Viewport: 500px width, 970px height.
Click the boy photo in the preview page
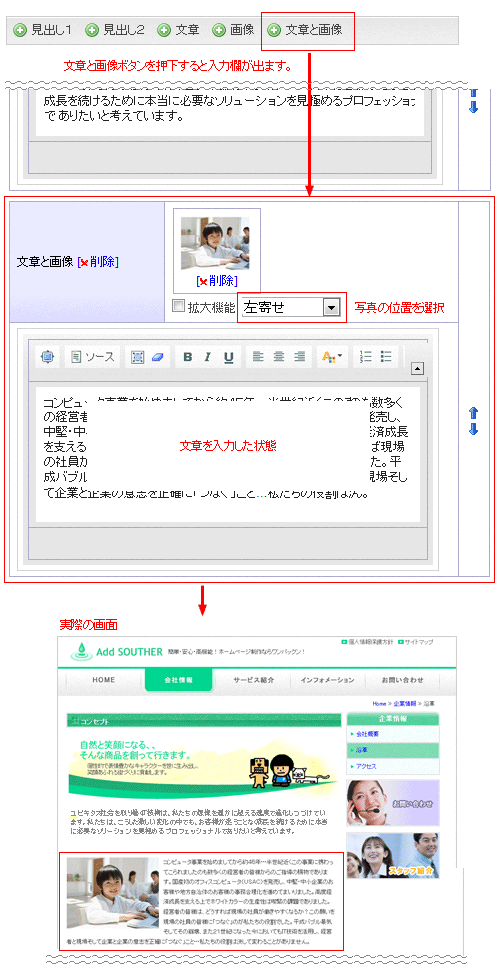coord(113,895)
